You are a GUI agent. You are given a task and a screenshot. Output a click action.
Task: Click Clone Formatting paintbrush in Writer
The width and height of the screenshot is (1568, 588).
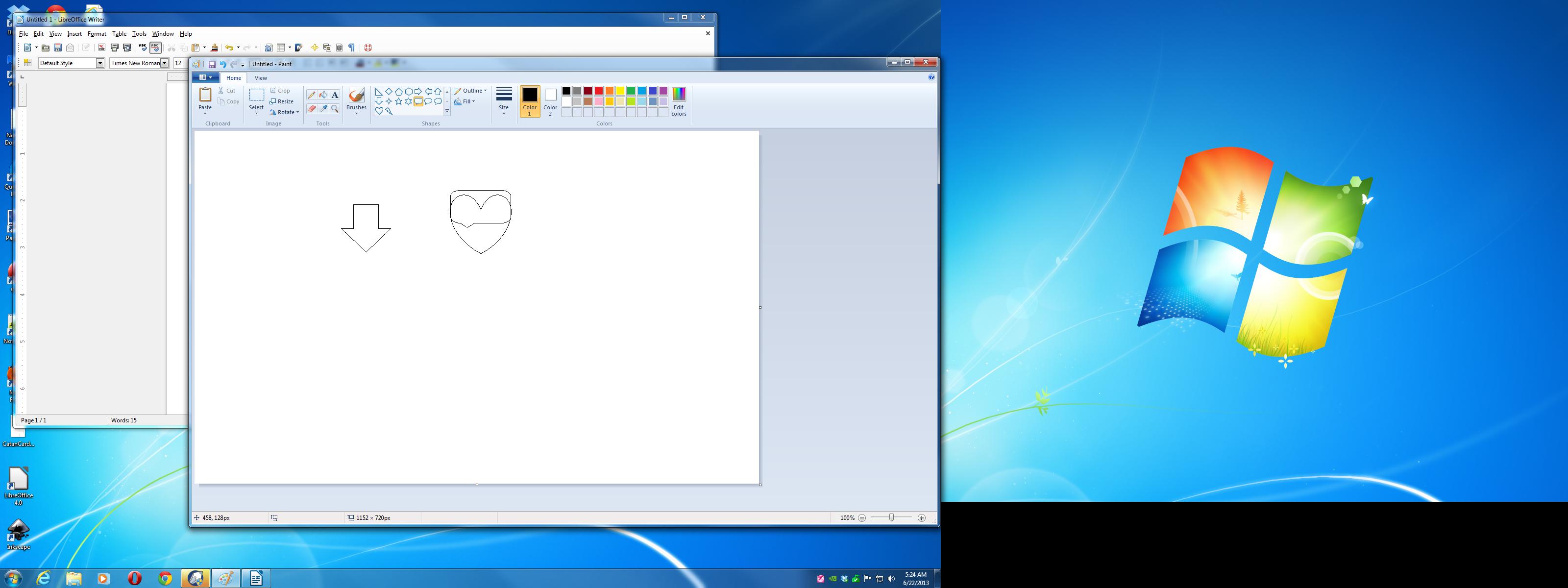214,48
